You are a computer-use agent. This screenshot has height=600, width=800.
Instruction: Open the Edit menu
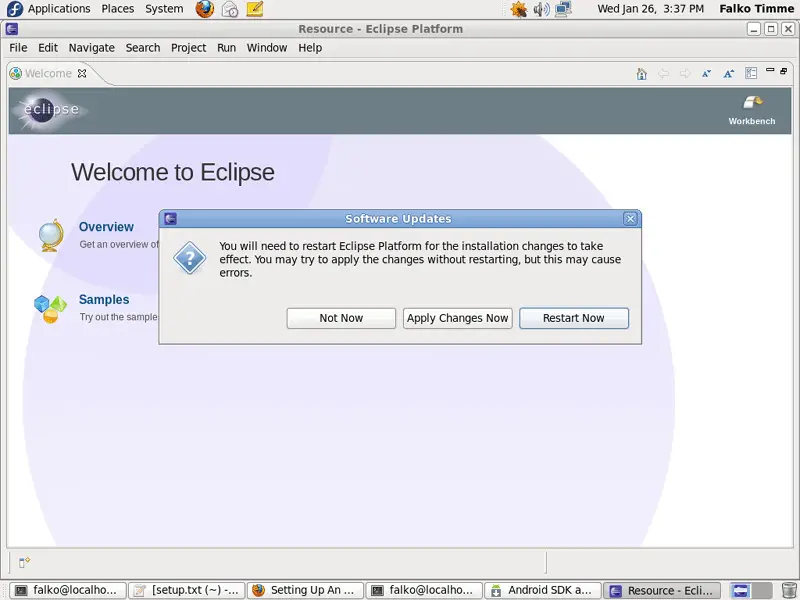pyautogui.click(x=48, y=48)
